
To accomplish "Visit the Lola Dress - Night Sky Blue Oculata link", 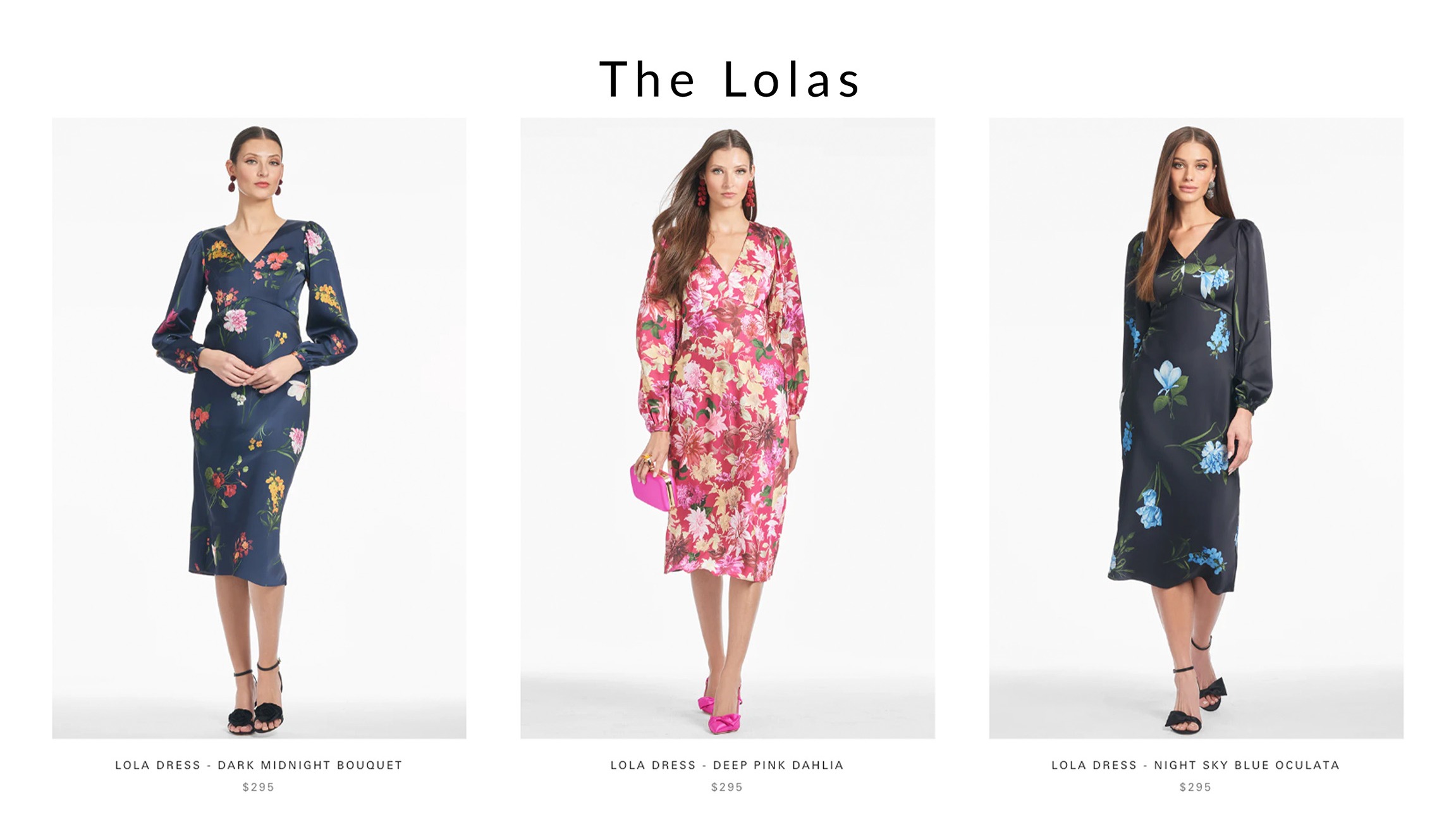I will [1196, 765].
